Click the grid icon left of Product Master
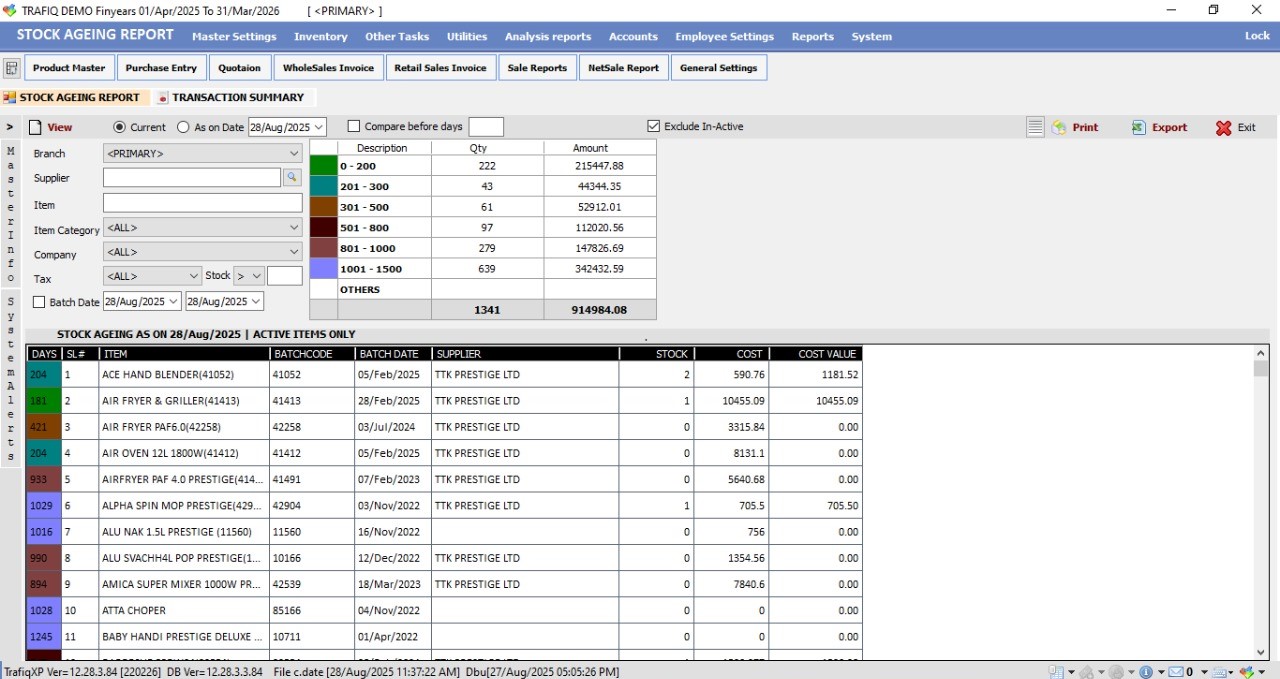 (x=12, y=68)
